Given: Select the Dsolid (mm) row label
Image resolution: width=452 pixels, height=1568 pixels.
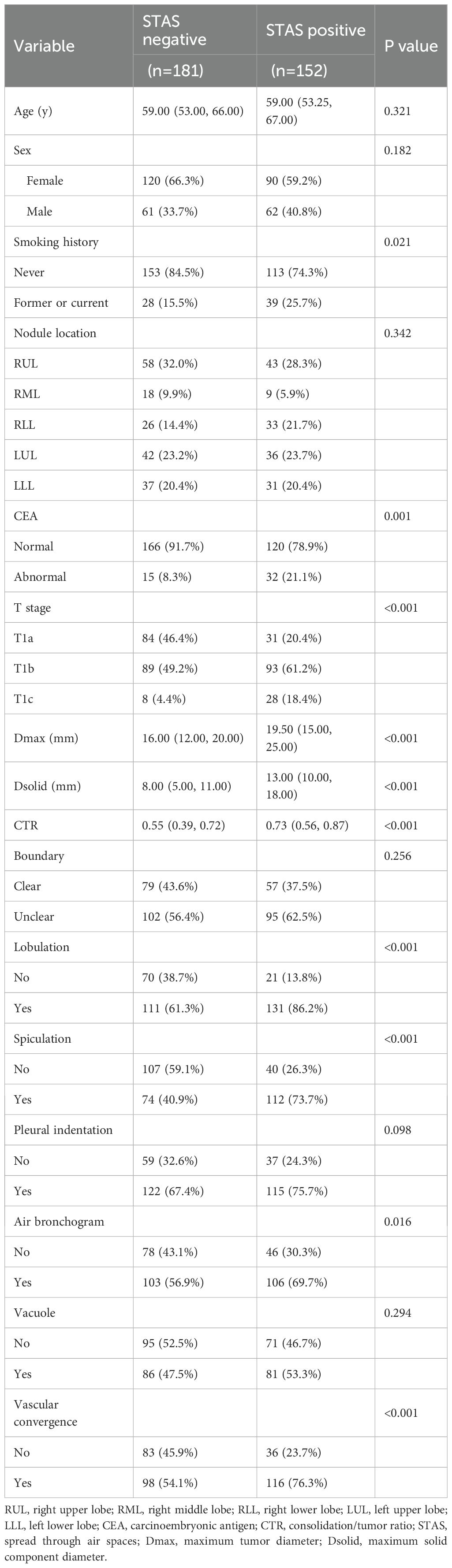Looking at the screenshot, I should [47, 786].
